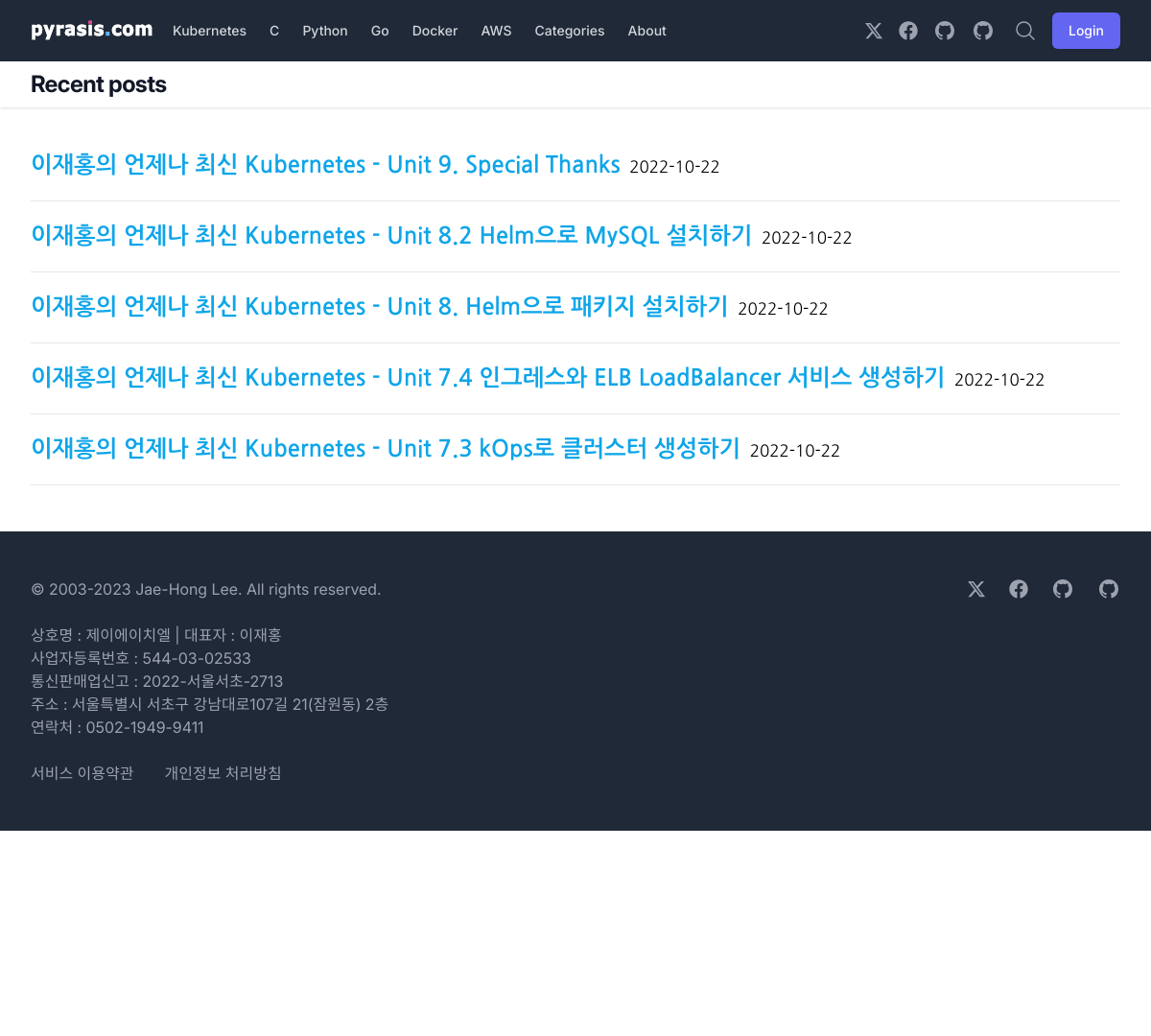Open the Go nav menu item
Screen dimensions: 1151x1036
pos(380,31)
